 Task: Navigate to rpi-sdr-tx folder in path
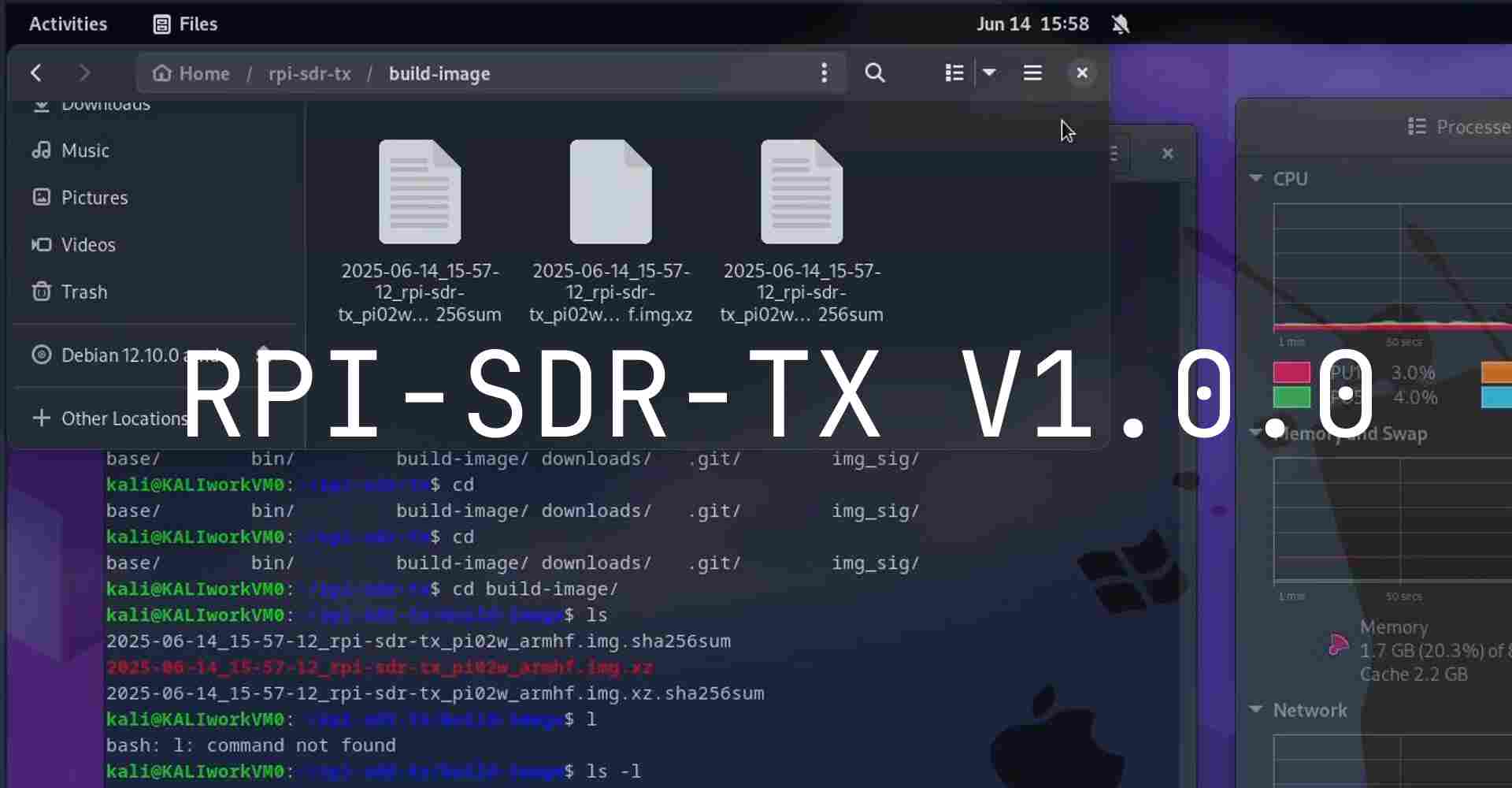tap(309, 73)
